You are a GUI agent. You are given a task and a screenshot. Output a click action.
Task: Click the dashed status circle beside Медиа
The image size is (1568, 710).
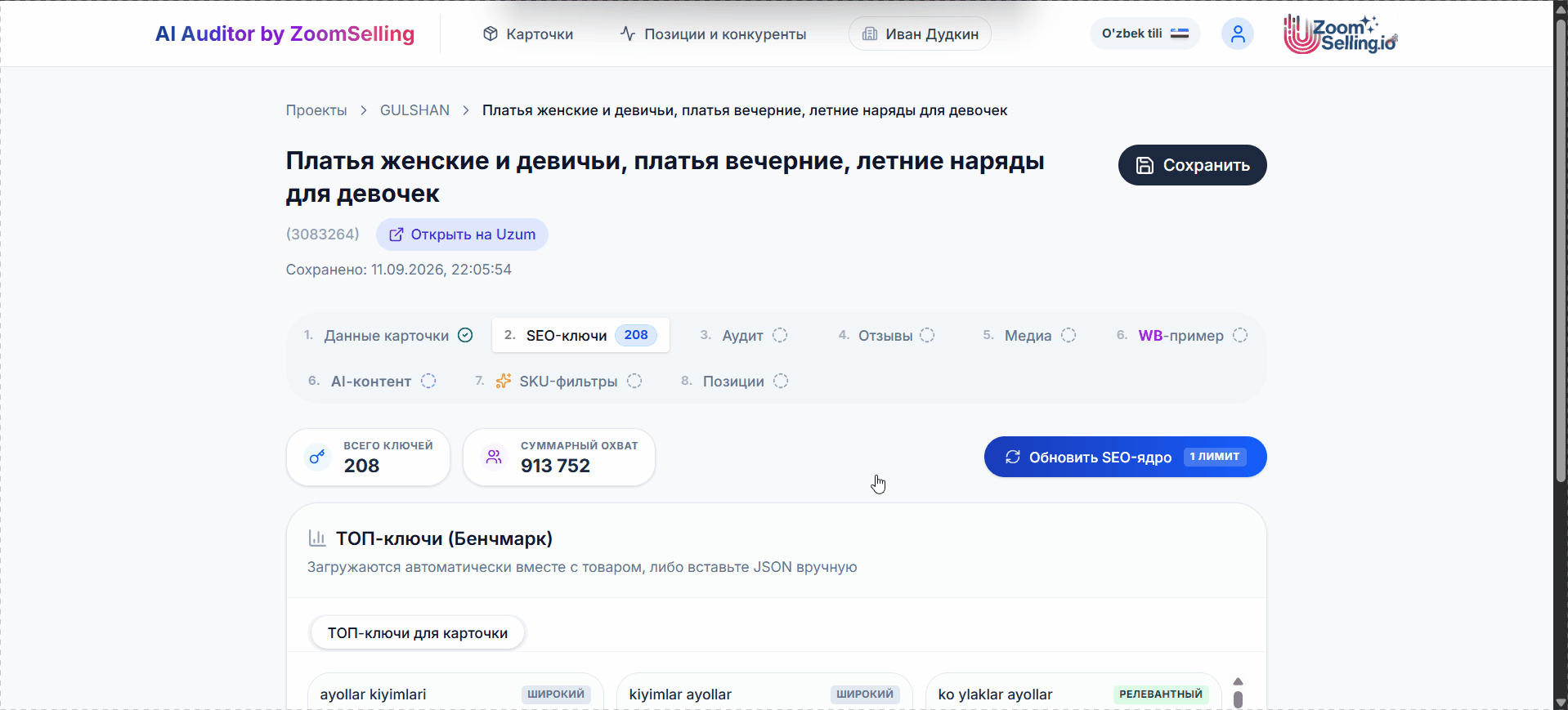pyautogui.click(x=1068, y=335)
